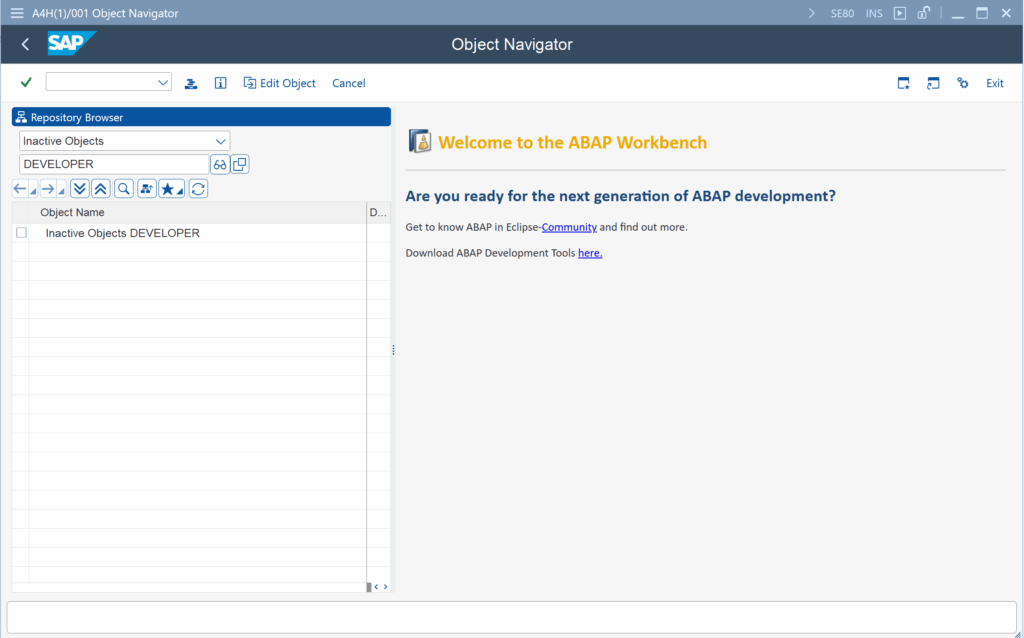Select the Add to Favorites star icon

167,188
